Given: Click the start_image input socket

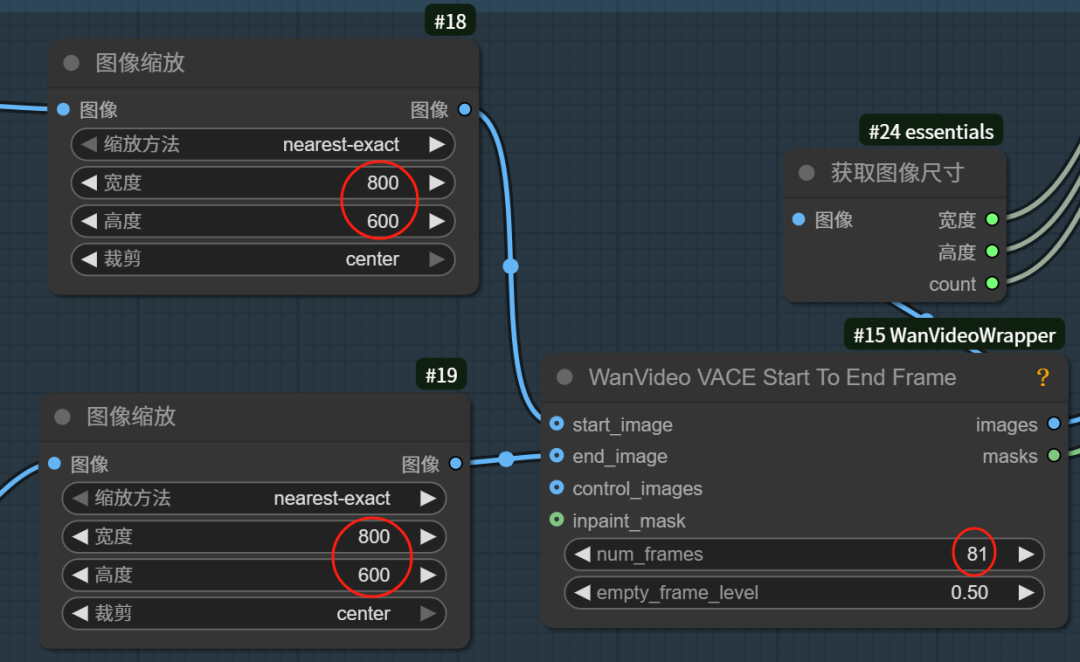Looking at the screenshot, I should (557, 424).
